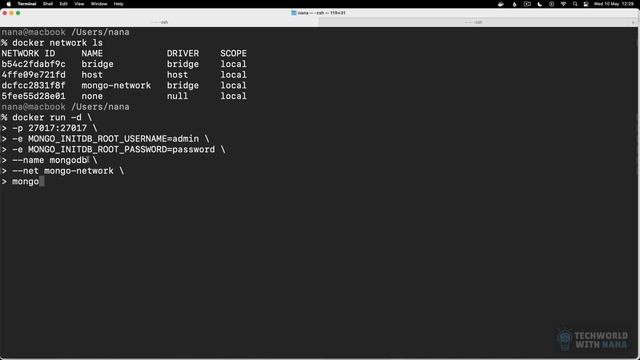
Task: Click the 'NETWORK ID' column header
Action: [28, 53]
